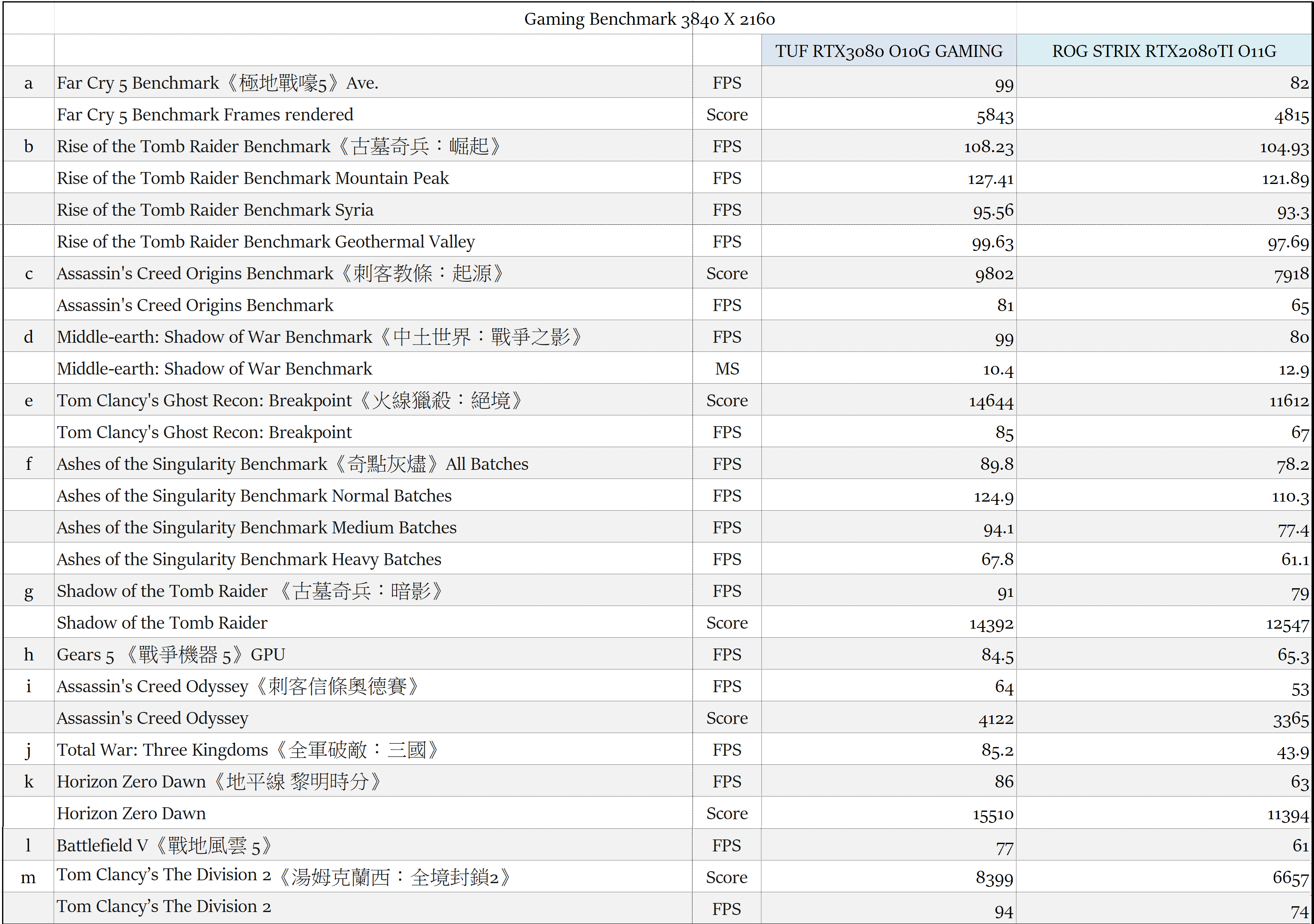Click the value 121.89
This screenshot has height=924, width=1314.
1286,180
